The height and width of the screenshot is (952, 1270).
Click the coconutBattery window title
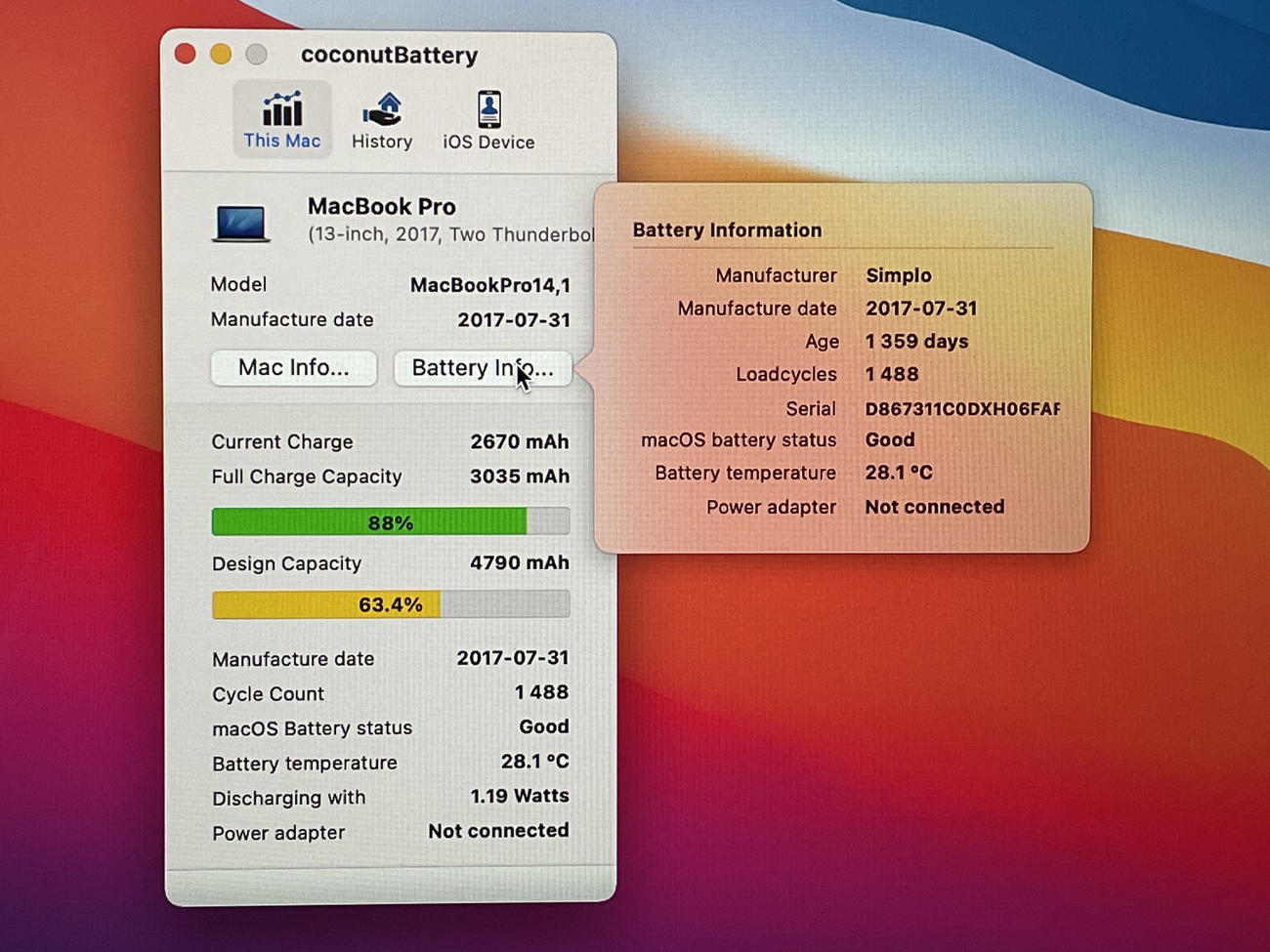click(x=389, y=55)
